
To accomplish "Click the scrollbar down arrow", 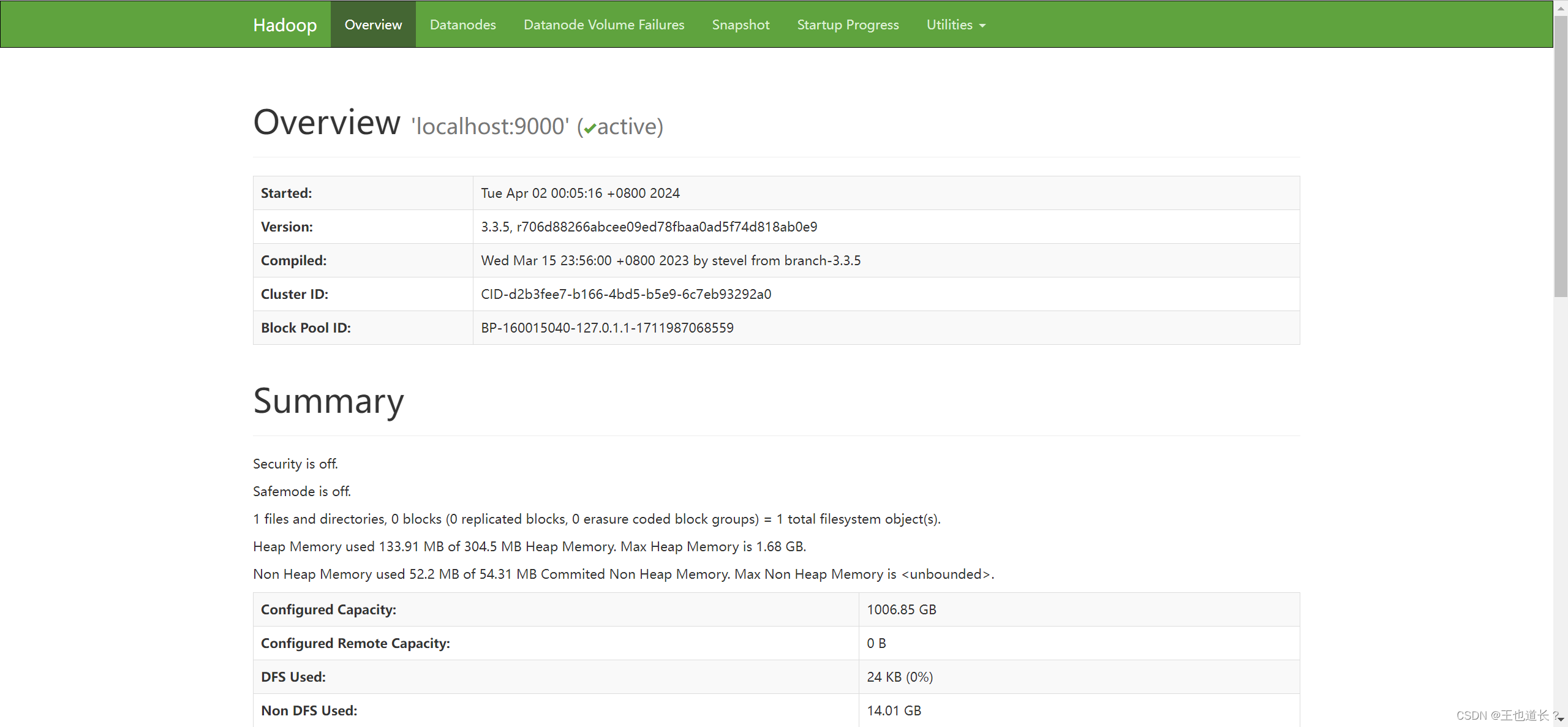I will (1561, 719).
